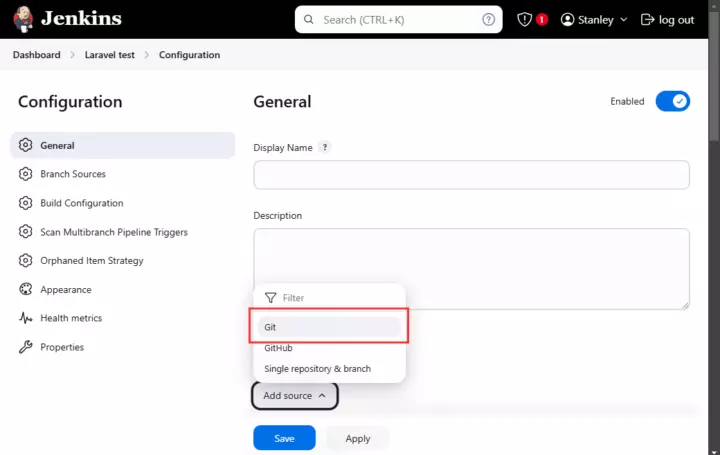
Task: Open the security warnings shield icon
Action: pyautogui.click(x=524, y=19)
